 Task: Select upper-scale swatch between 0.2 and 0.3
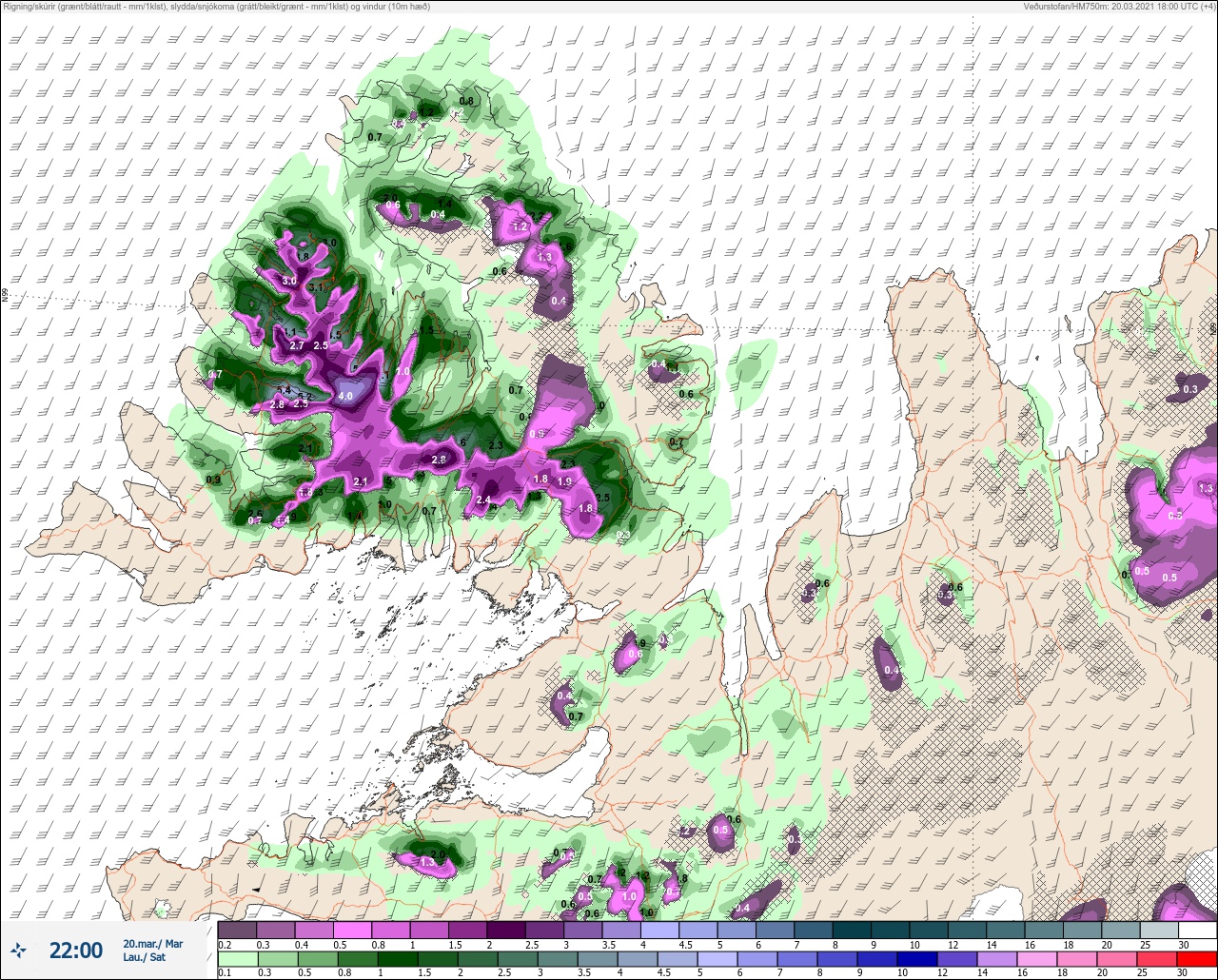coord(237,930)
